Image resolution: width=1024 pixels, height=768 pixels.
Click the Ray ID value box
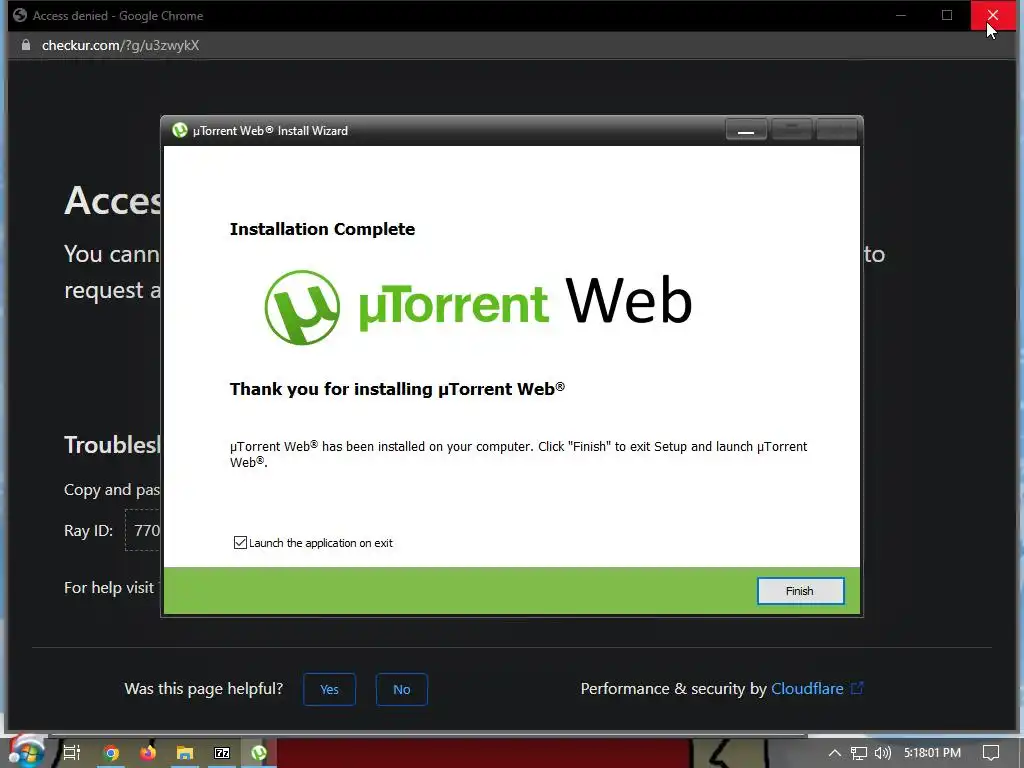tap(143, 530)
